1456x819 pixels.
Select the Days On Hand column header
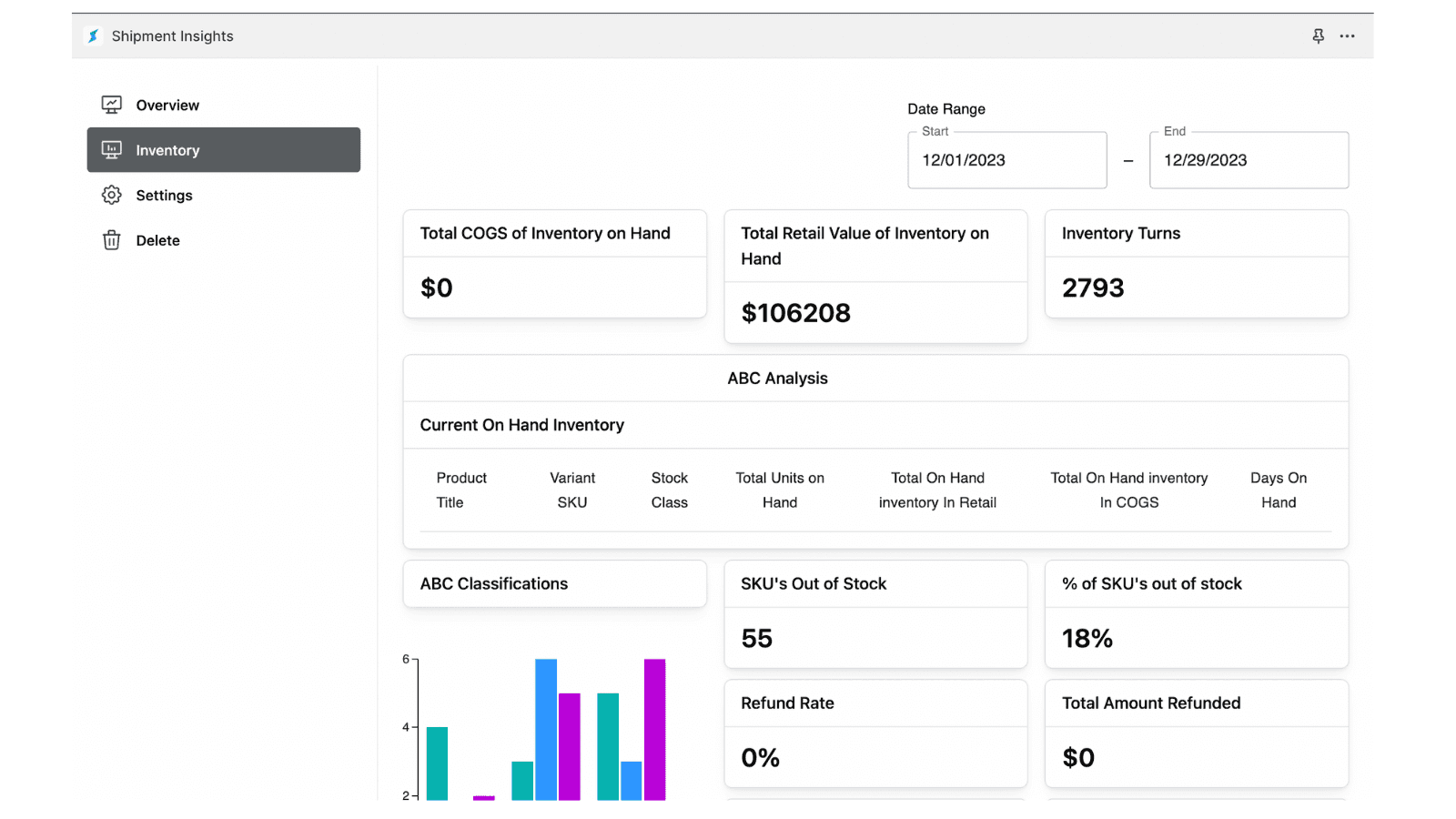pyautogui.click(x=1278, y=490)
